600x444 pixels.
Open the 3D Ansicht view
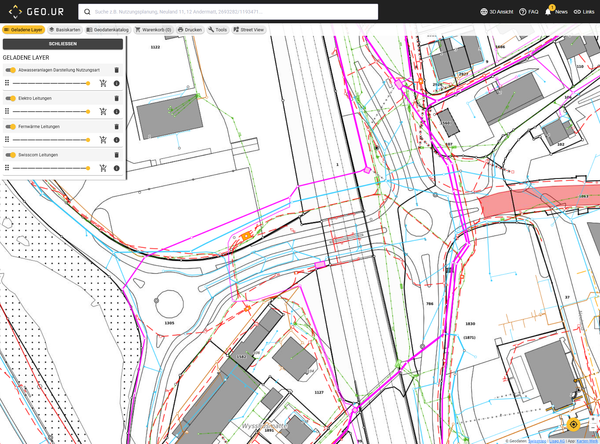point(497,12)
